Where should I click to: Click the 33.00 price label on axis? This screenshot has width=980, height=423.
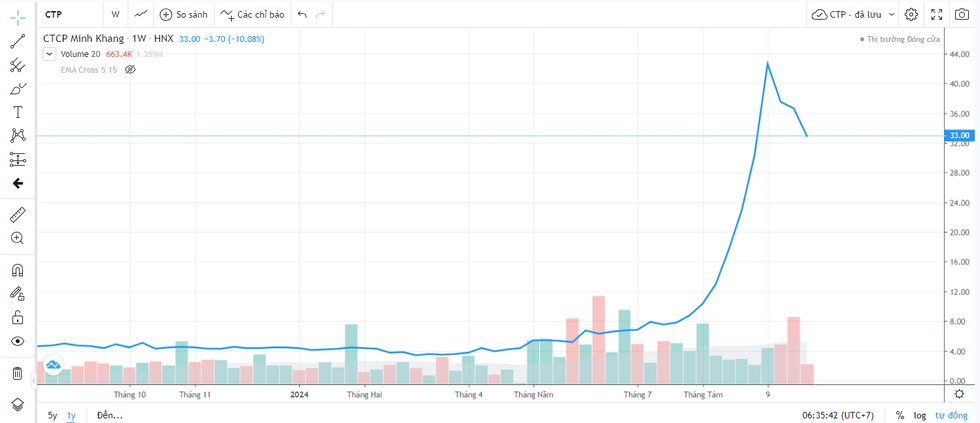point(959,135)
